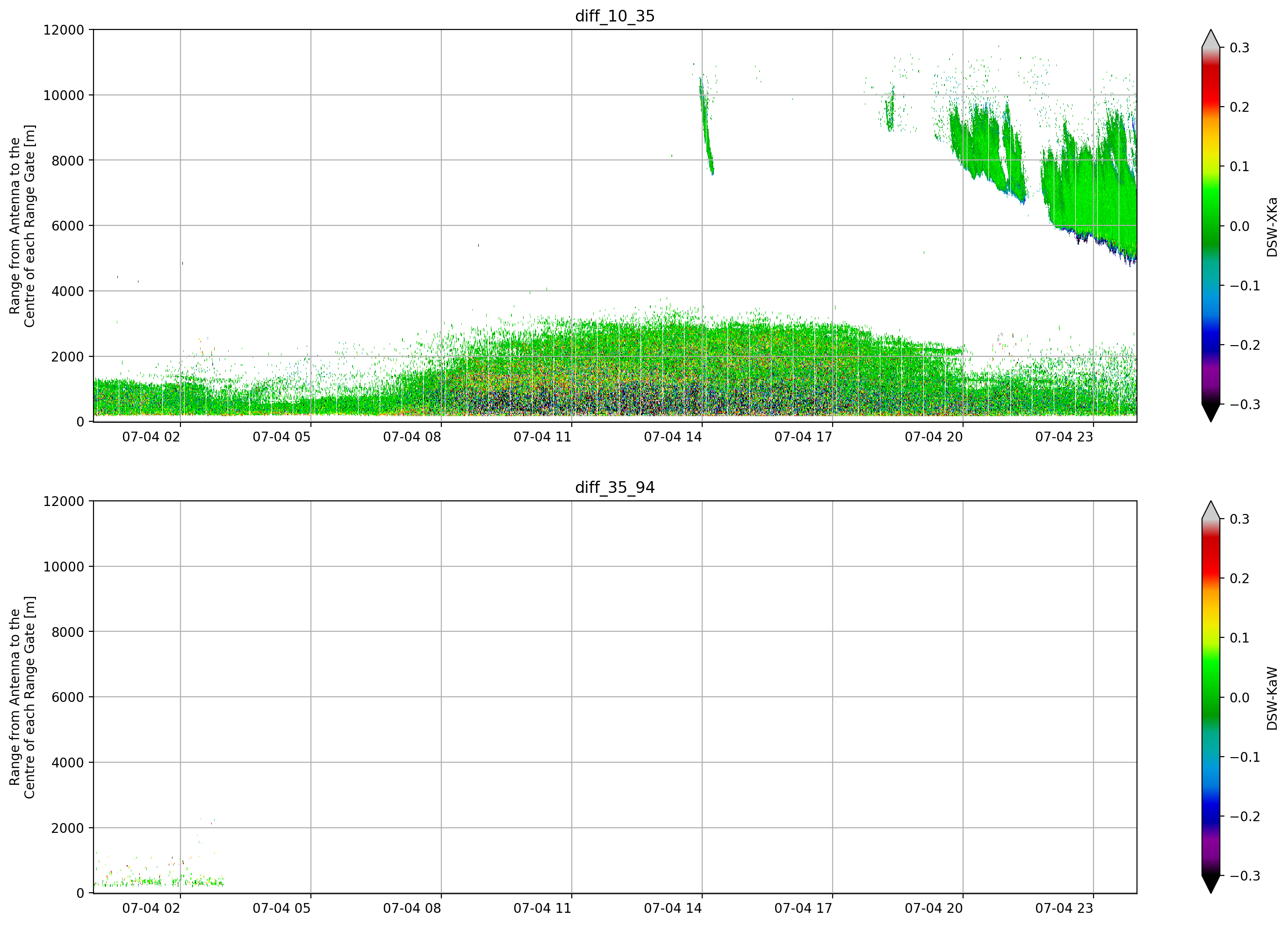Click the y-axis range label of diff_35_94
The height and width of the screenshot is (925, 1288).
(22, 697)
